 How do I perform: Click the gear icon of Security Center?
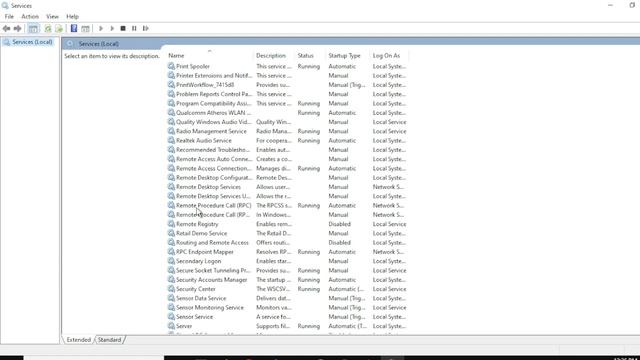pos(171,289)
